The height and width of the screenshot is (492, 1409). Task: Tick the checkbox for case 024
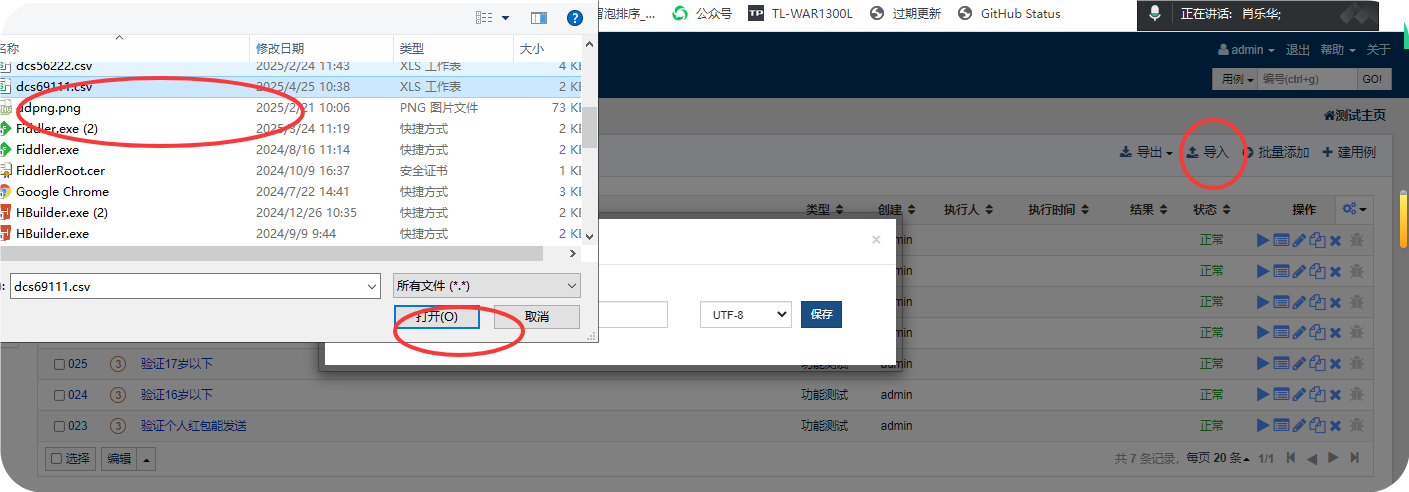click(x=59, y=395)
